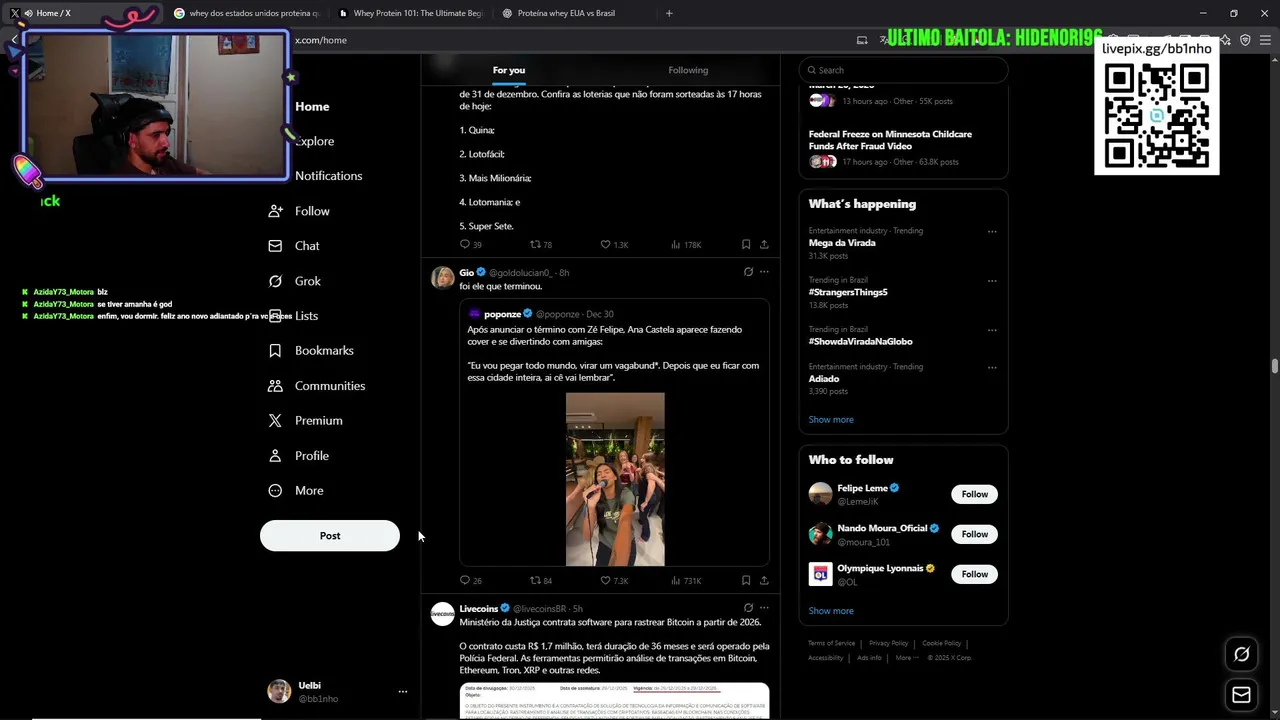Click the page scrollbar thumb
Viewport: 1280px width, 720px height.
1274,366
